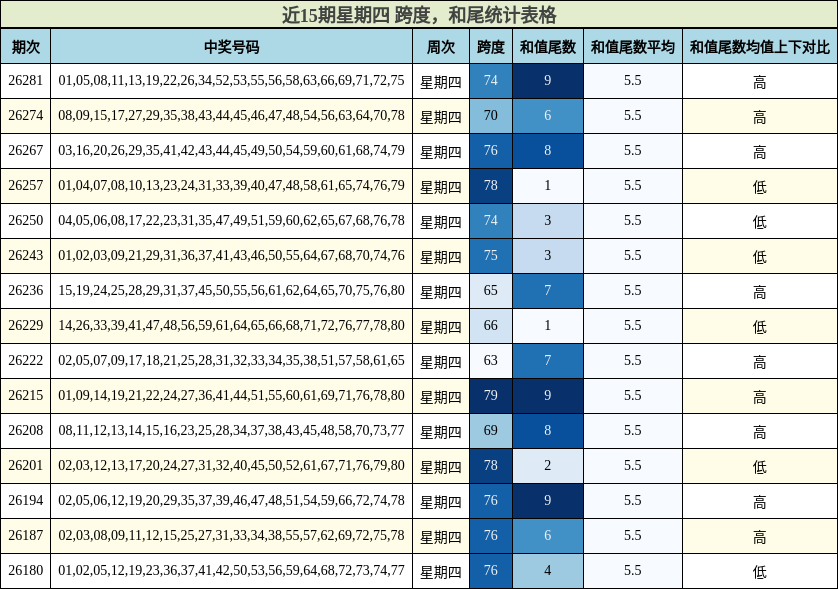Image resolution: width=838 pixels, height=589 pixels.
Task: Click 低 comparison in row 26180
Action: [x=759, y=572]
